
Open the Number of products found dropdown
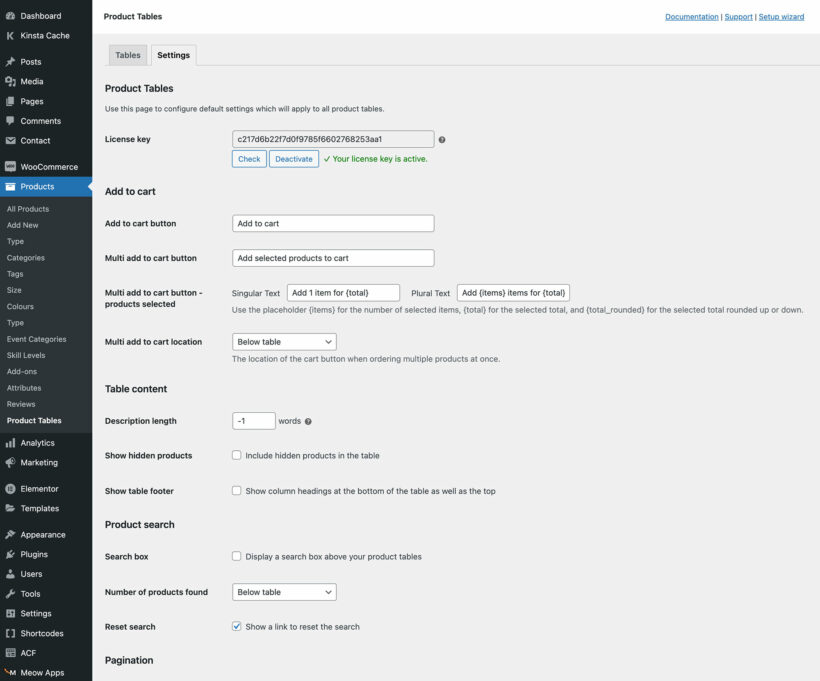pos(283,591)
